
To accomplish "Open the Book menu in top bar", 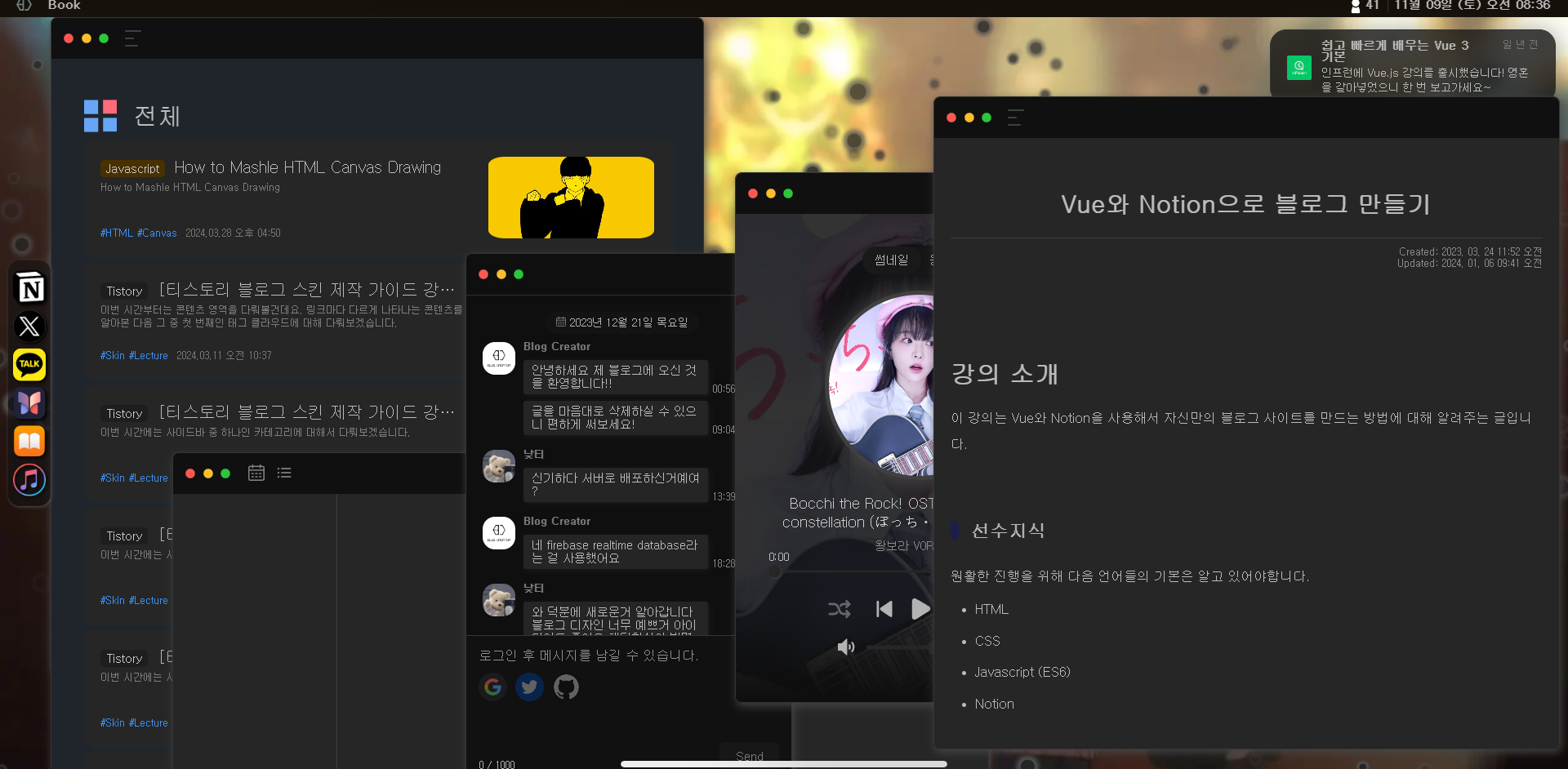I will (x=64, y=5).
